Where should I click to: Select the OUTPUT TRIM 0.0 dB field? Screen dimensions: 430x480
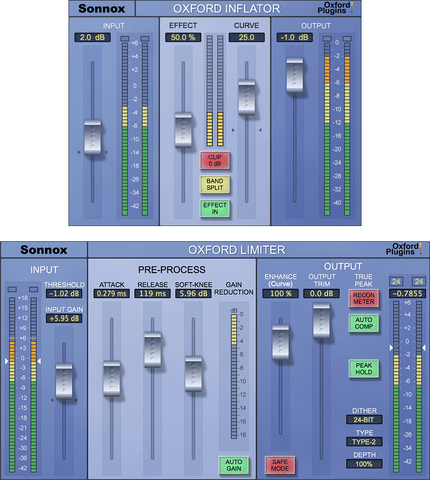pyautogui.click(x=321, y=294)
